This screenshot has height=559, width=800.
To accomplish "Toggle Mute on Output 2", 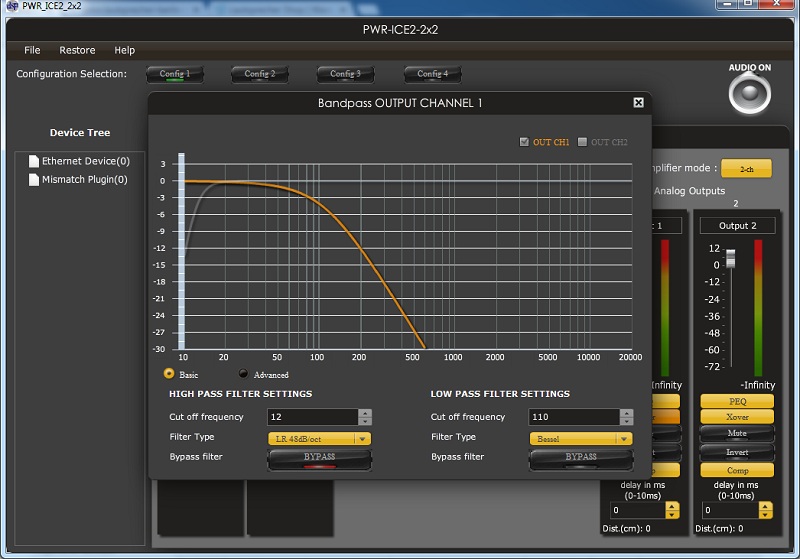I will click(x=737, y=434).
